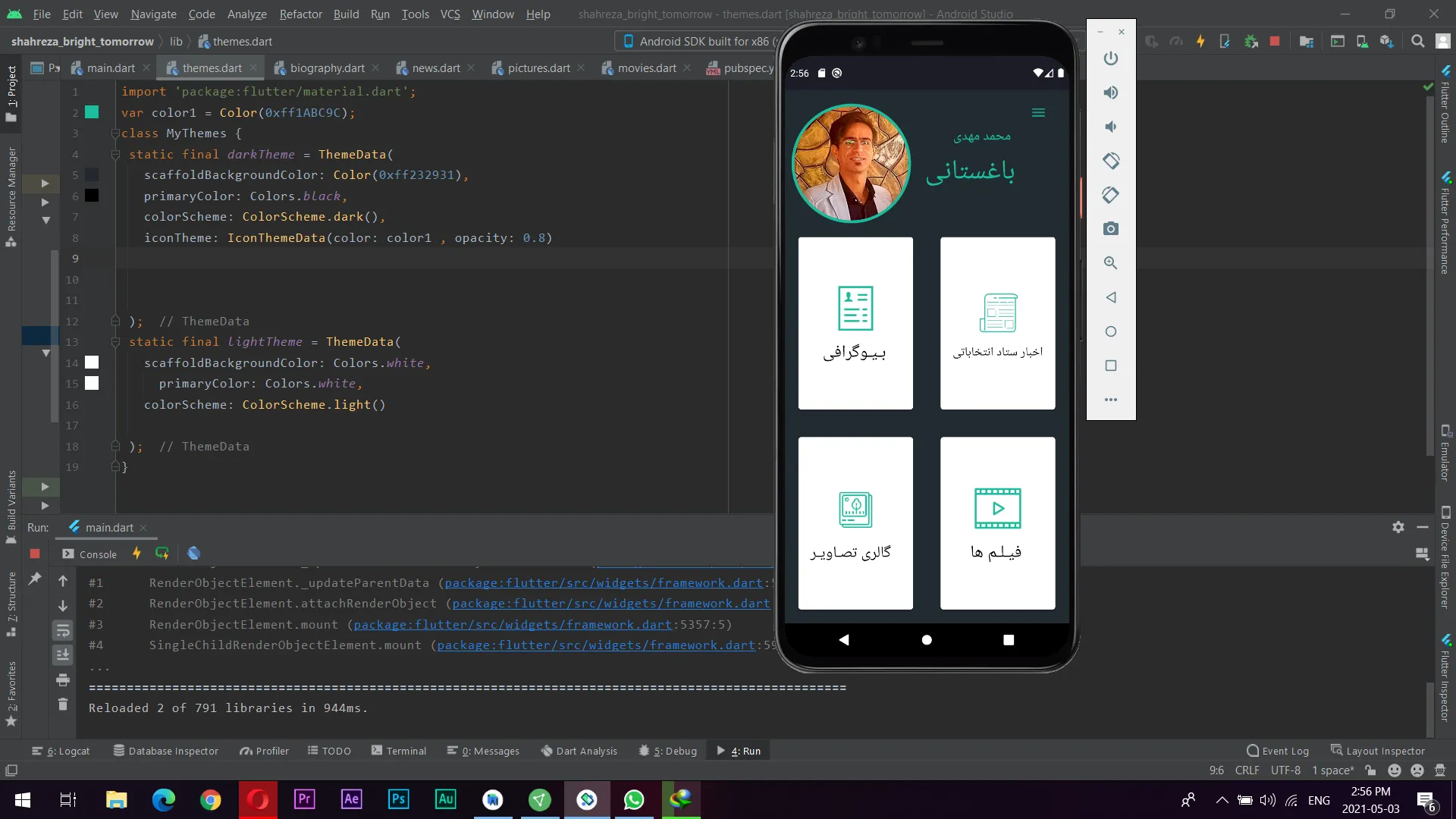Collapse darkTheme ThemeData code fold
This screenshot has width=1456, height=819.
(x=115, y=155)
